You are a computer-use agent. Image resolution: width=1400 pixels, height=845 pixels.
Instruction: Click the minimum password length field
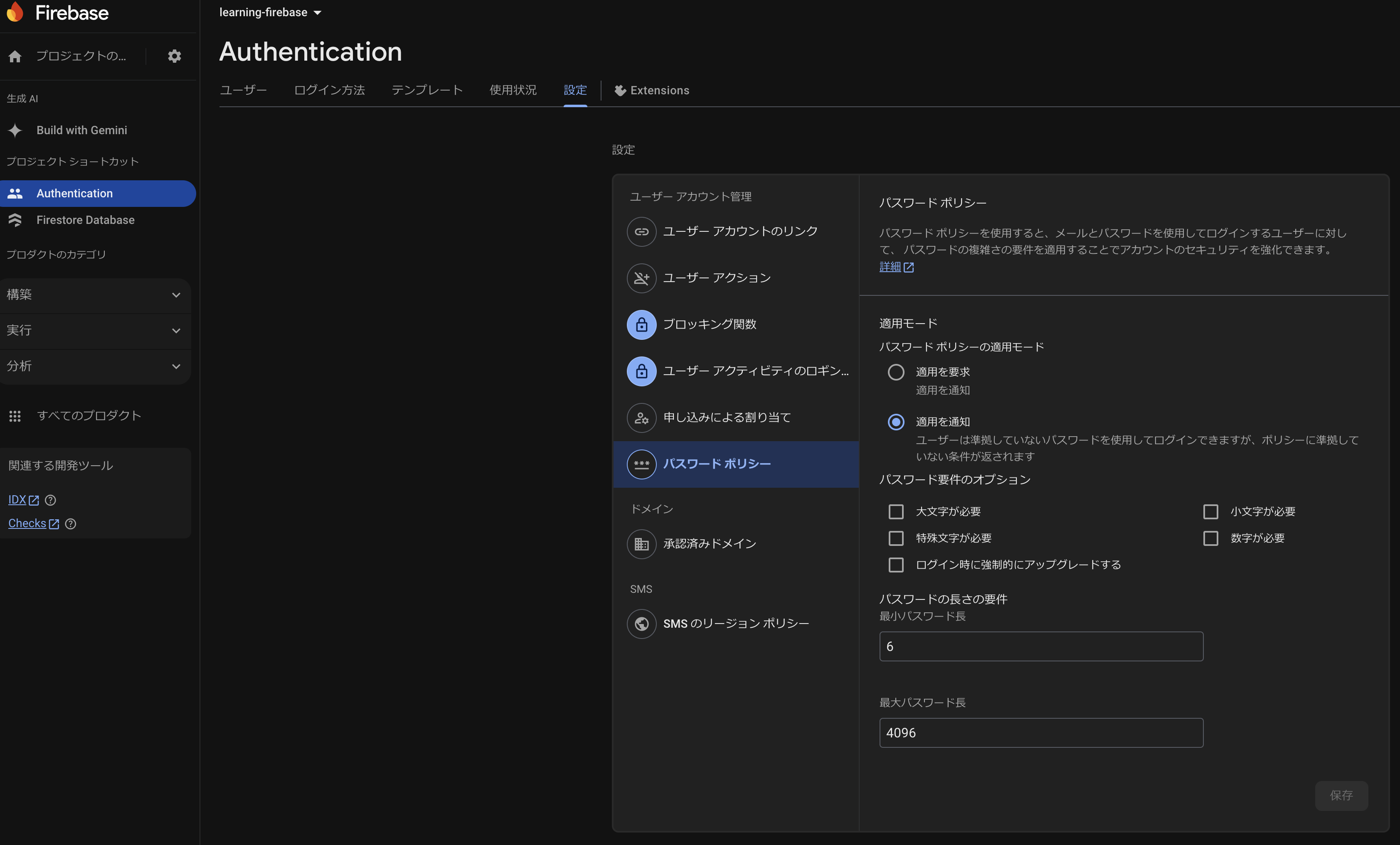1041,646
